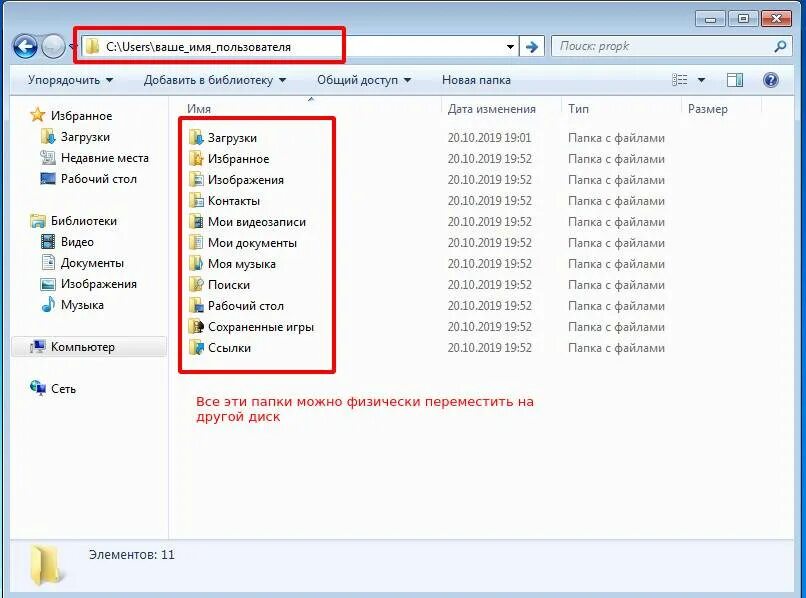The width and height of the screenshot is (806, 598).
Task: Select Загрузки under Избранное in sidebar
Action: click(x=85, y=137)
